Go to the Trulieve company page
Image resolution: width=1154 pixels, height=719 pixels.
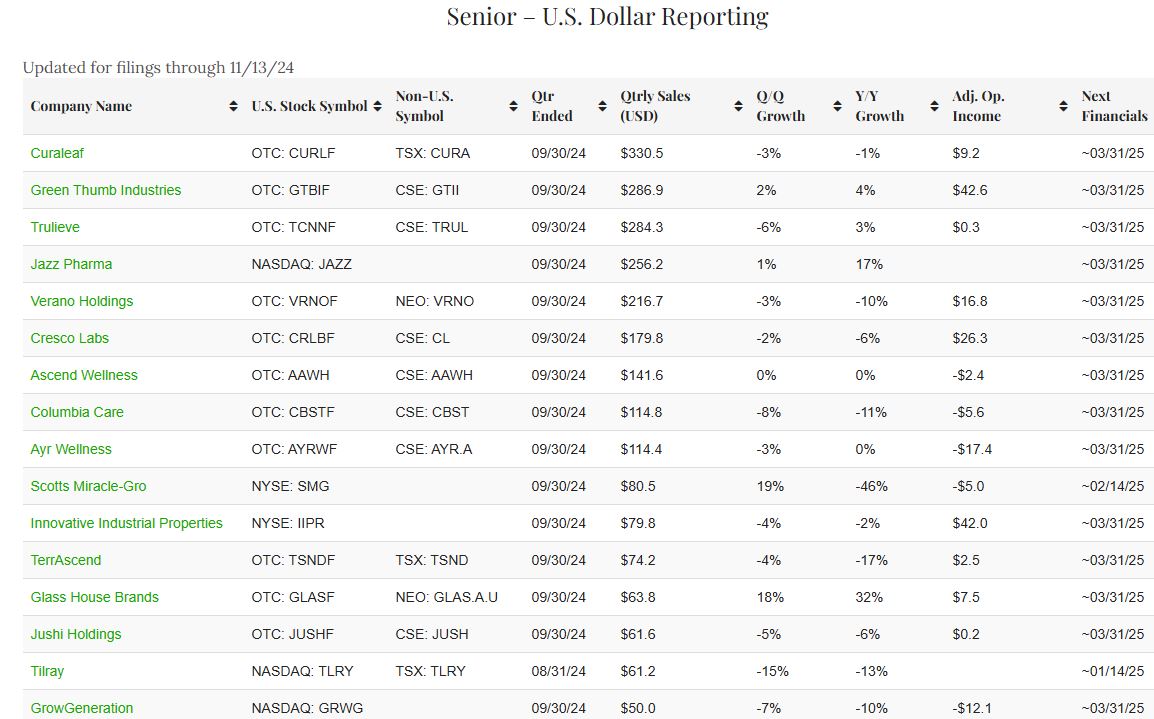pyautogui.click(x=55, y=227)
